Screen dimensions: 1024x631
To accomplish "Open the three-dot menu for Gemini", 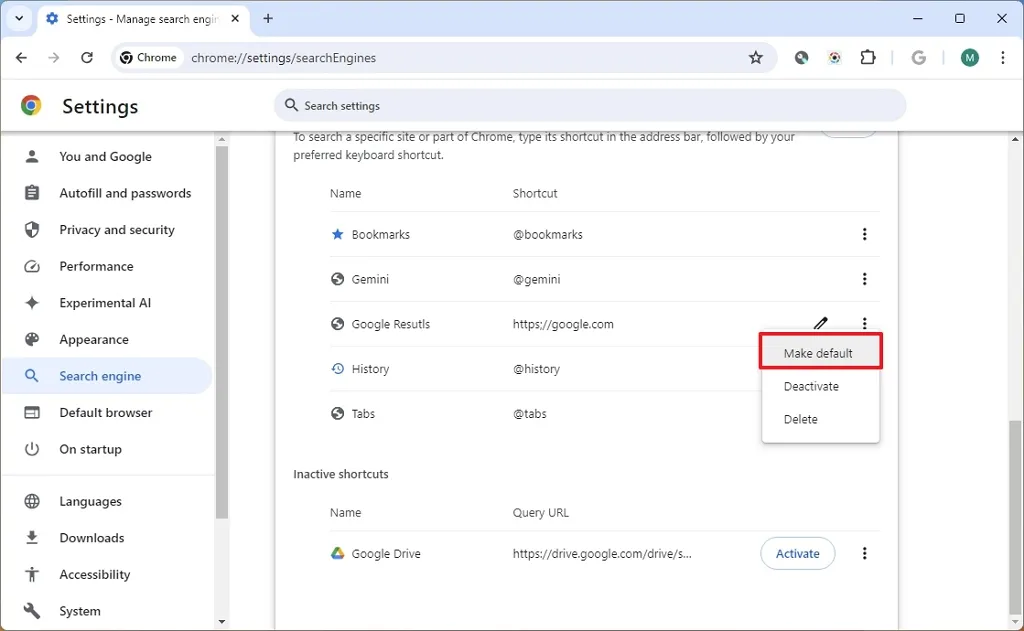I will click(x=864, y=279).
